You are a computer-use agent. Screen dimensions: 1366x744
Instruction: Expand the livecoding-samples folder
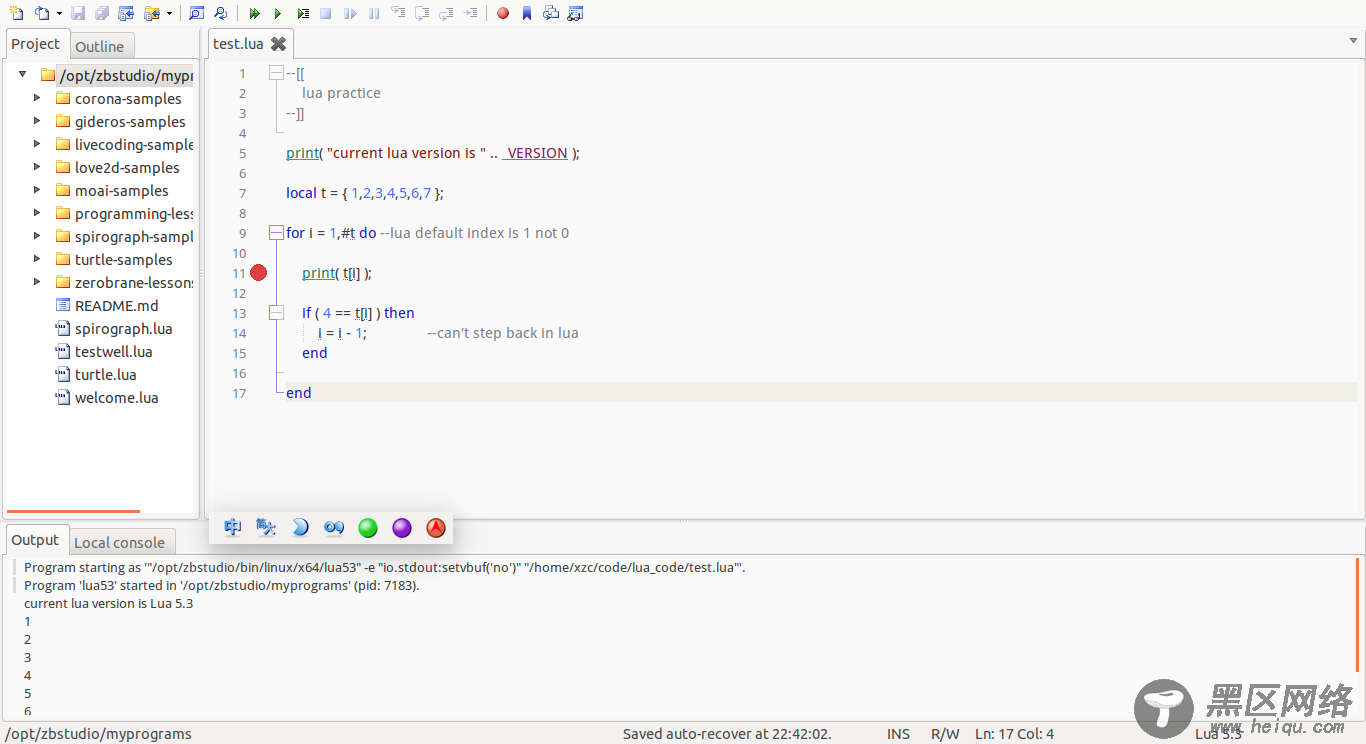tap(37, 144)
